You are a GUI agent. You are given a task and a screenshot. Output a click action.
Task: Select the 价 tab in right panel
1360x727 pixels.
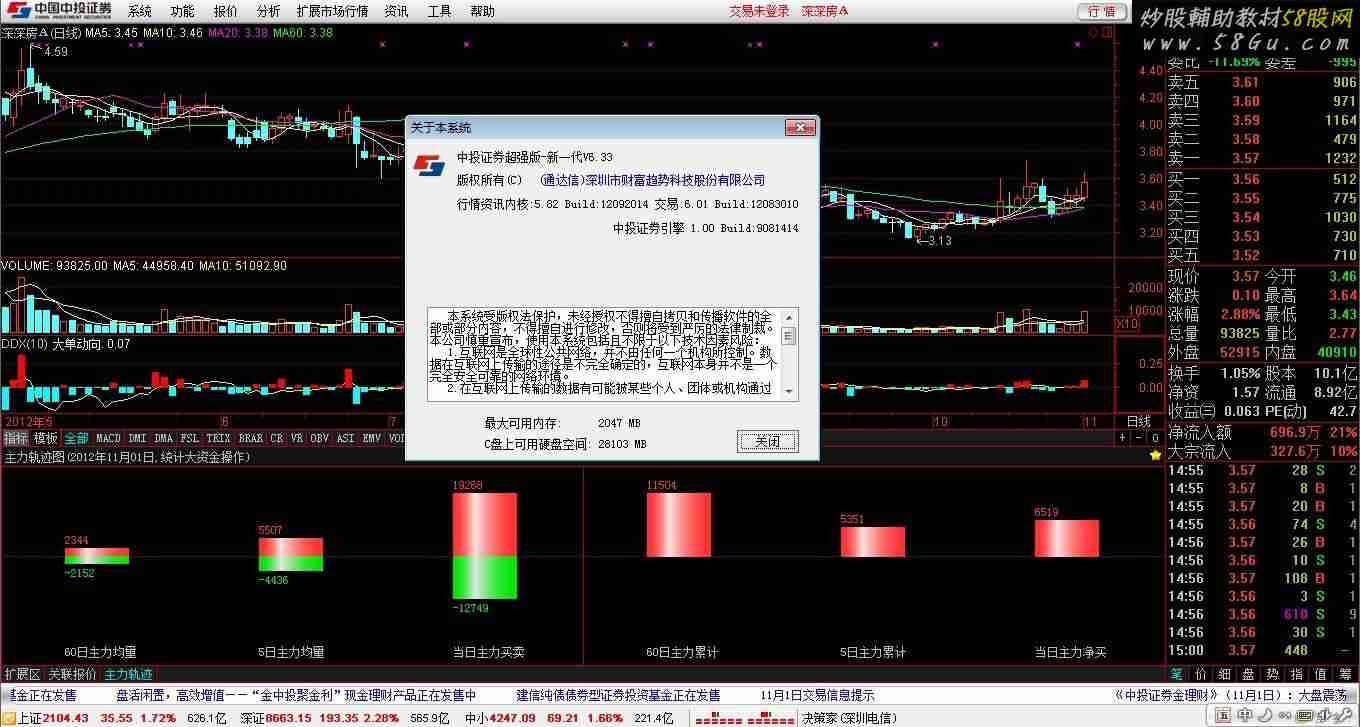1201,674
